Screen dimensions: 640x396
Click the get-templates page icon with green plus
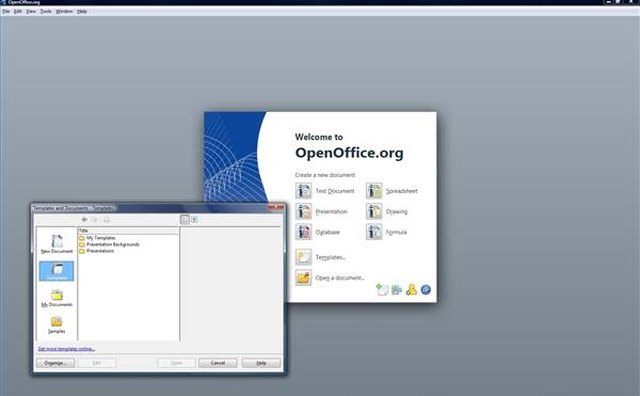(382, 289)
